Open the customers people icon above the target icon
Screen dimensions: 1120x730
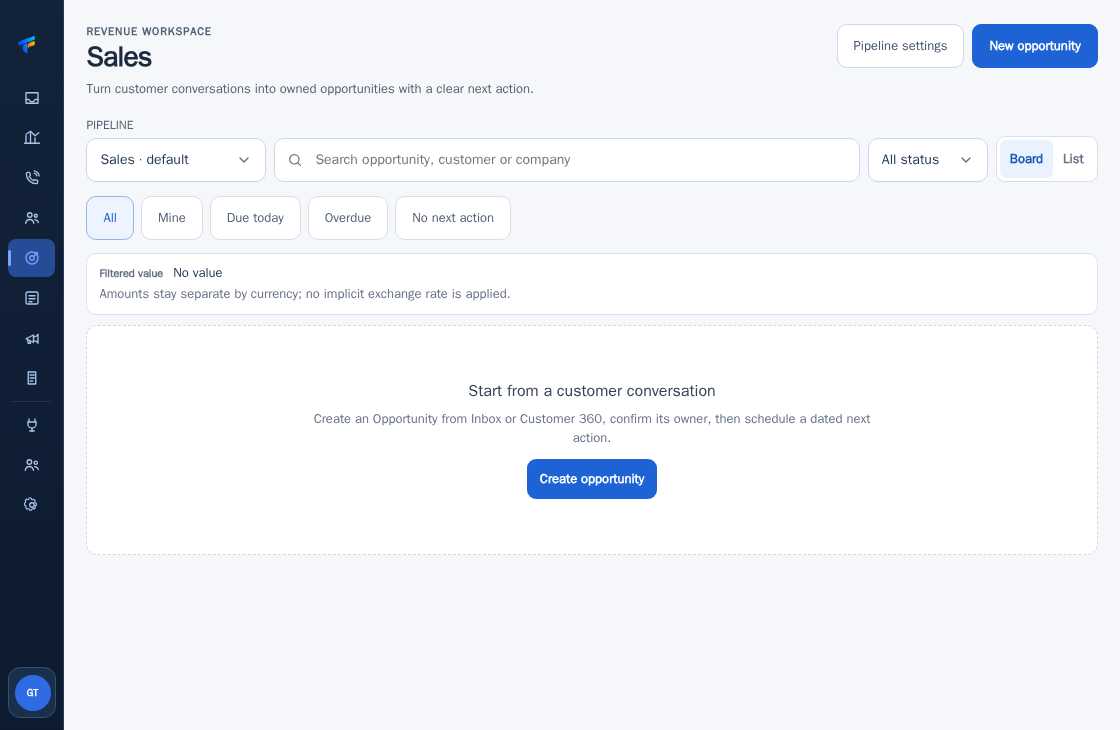(x=31, y=218)
